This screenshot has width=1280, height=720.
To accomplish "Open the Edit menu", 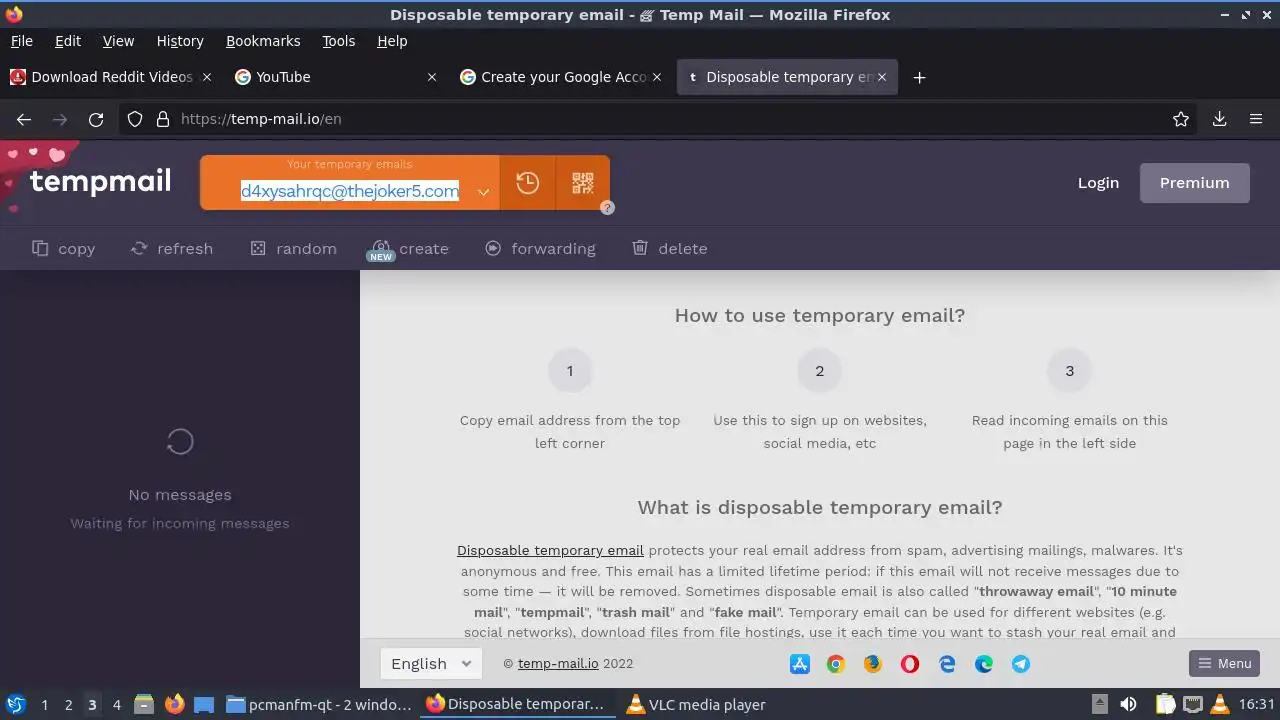I will pos(68,41).
